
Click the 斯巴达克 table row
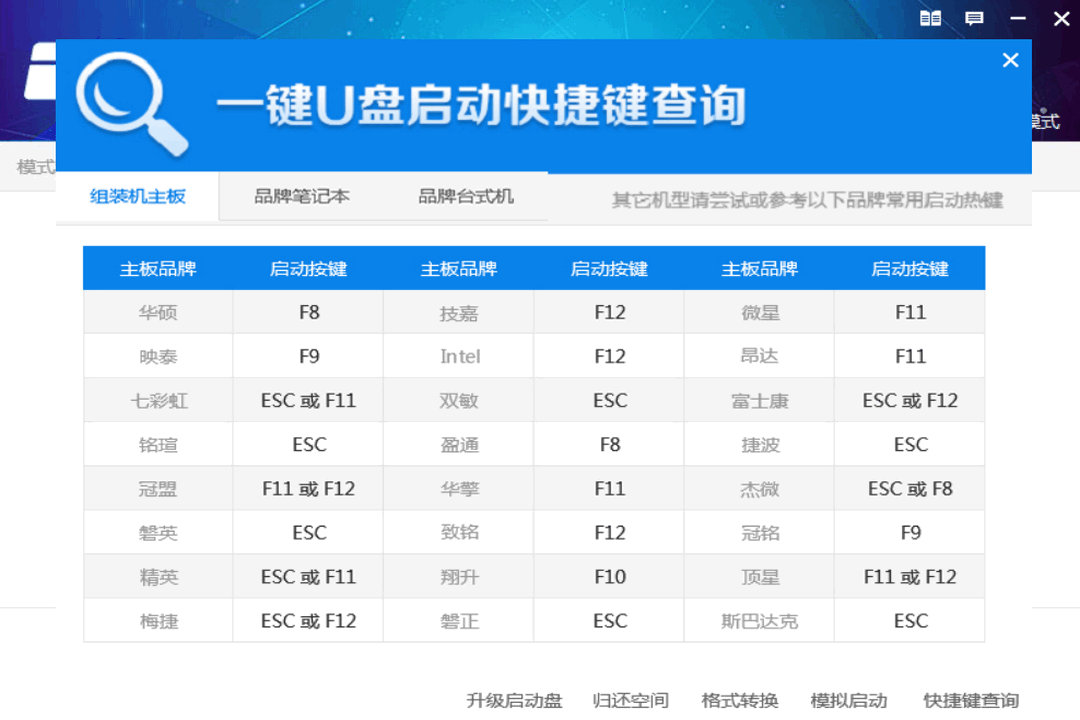759,620
